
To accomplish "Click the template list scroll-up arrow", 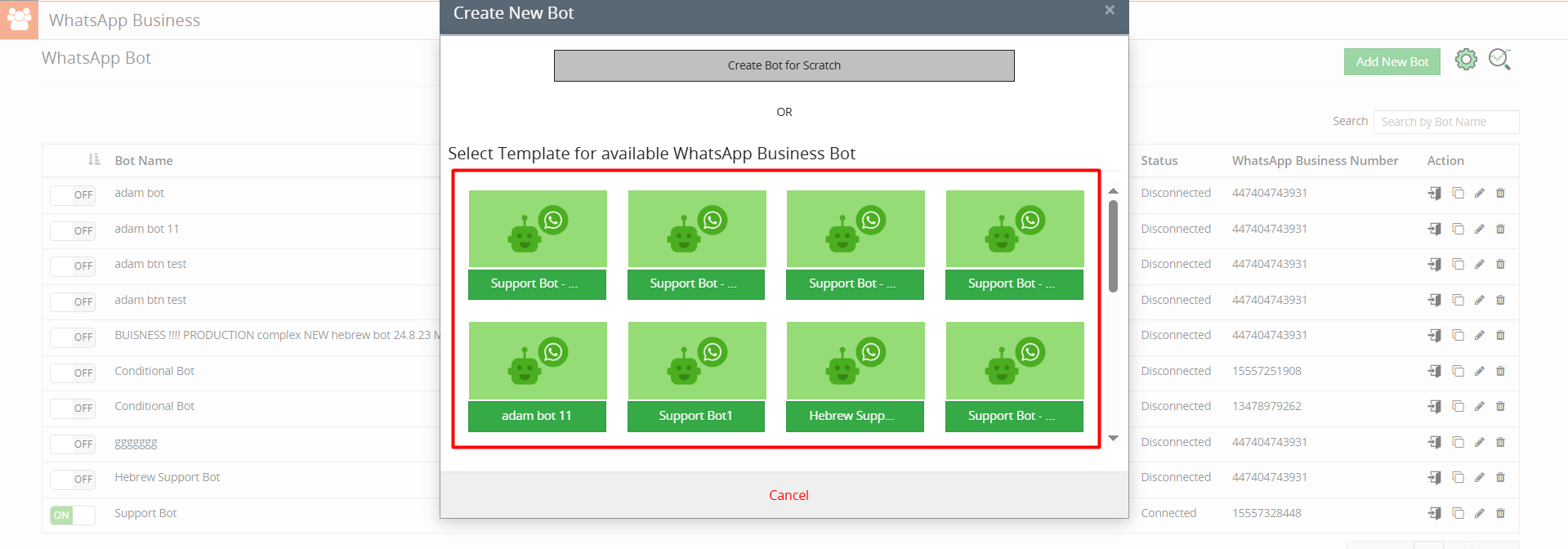I will [1113, 191].
